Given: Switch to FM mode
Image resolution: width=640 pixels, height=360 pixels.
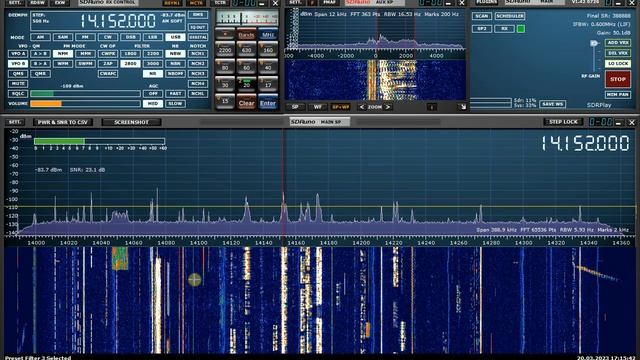Looking at the screenshot, I should tap(85, 37).
